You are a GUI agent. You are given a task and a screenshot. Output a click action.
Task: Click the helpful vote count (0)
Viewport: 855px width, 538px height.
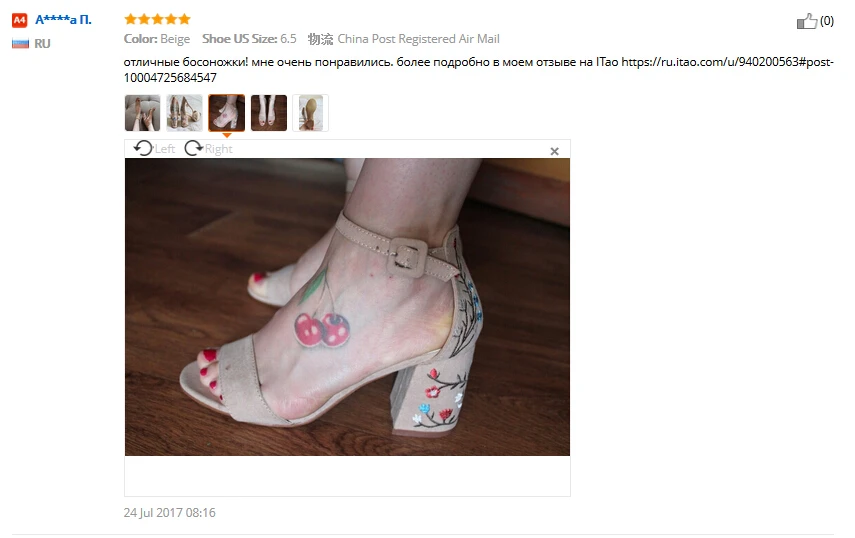tap(827, 21)
